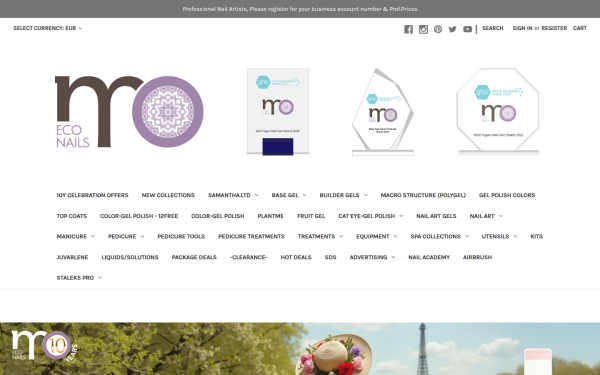Expand the Base Gel menu

coord(289,195)
